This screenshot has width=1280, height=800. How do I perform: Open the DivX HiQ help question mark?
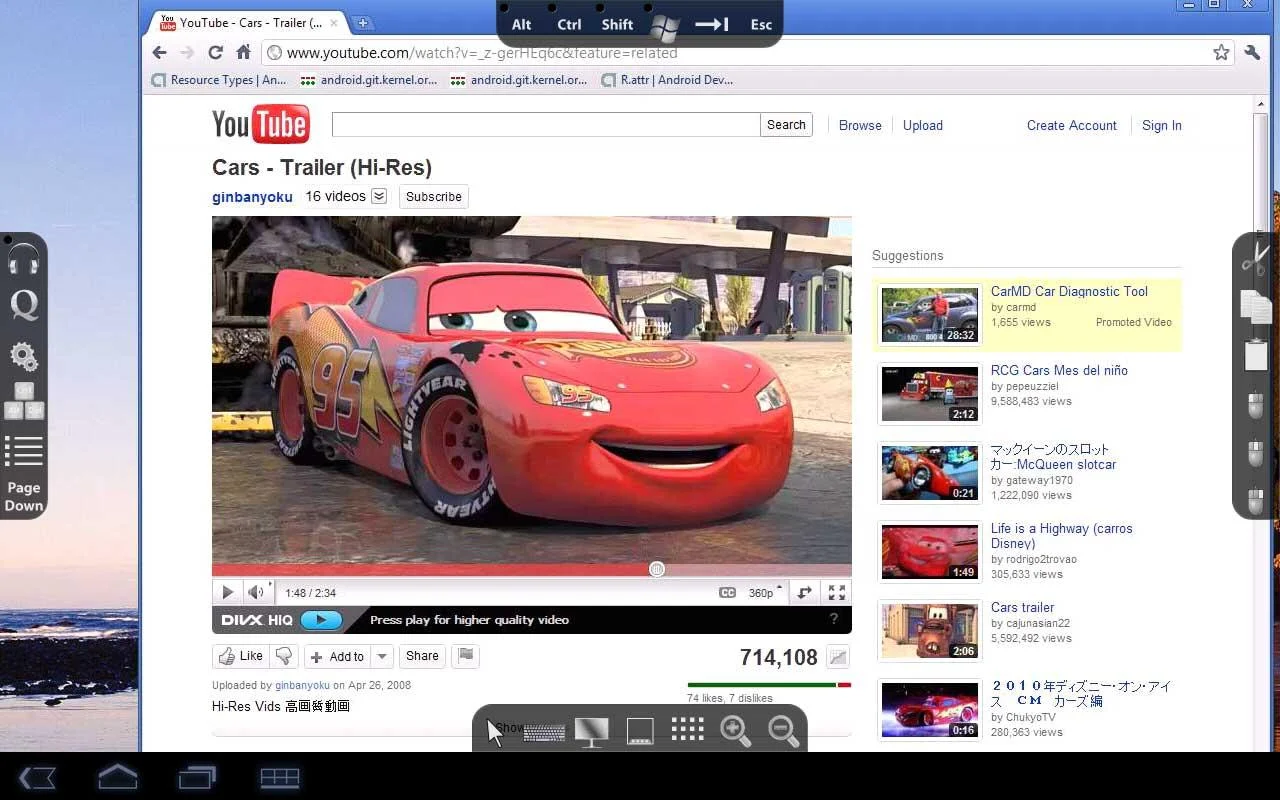pos(834,619)
